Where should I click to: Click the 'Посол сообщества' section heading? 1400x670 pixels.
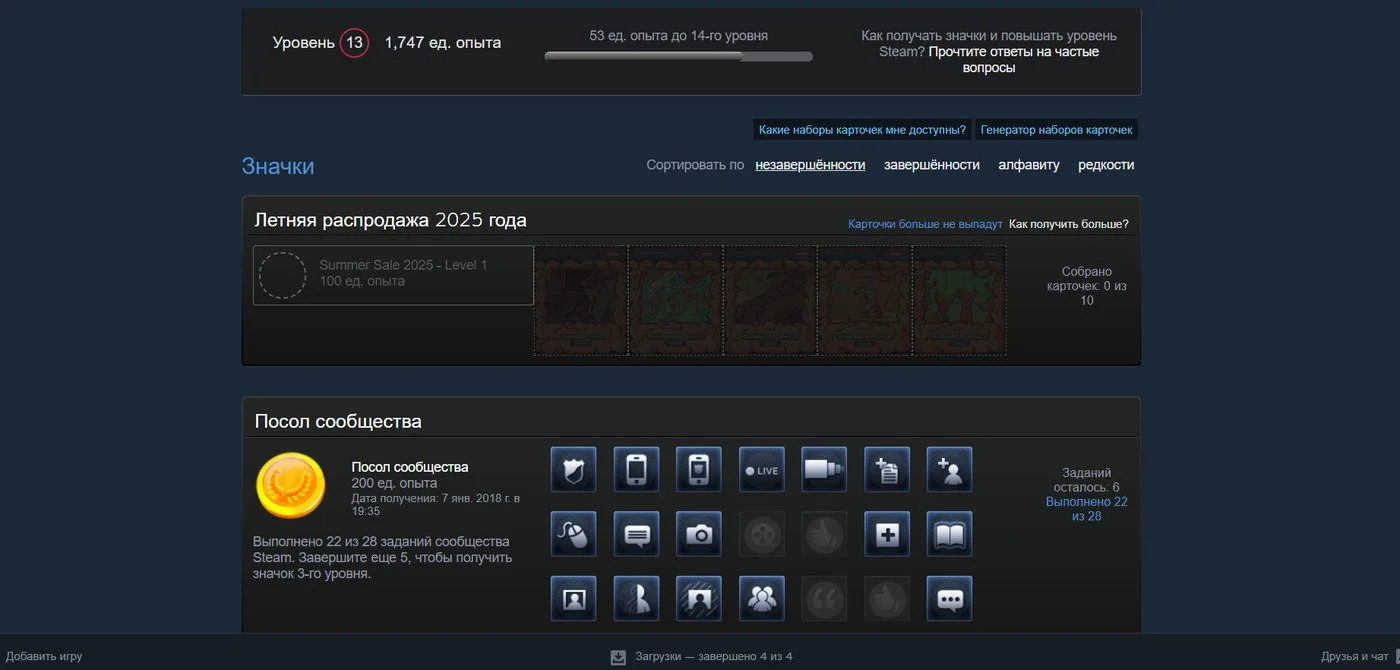coord(338,421)
